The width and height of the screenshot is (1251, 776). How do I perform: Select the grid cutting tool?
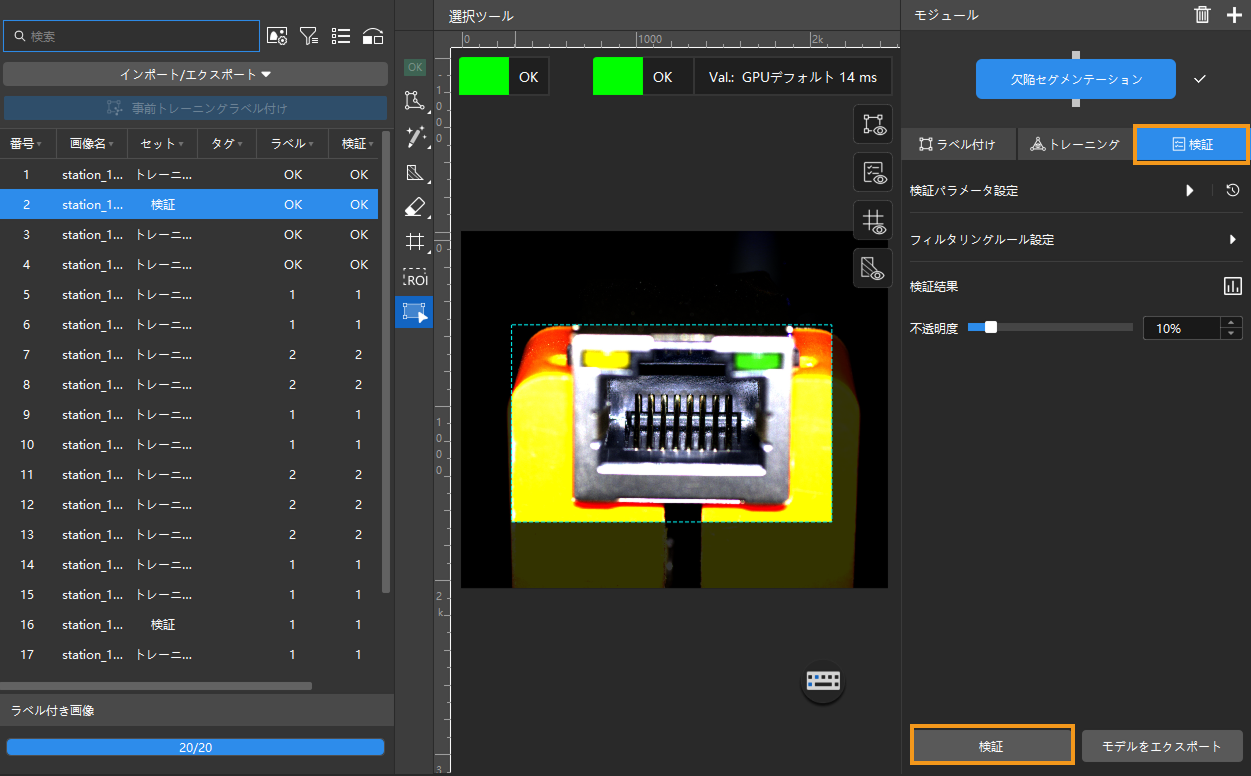point(414,242)
